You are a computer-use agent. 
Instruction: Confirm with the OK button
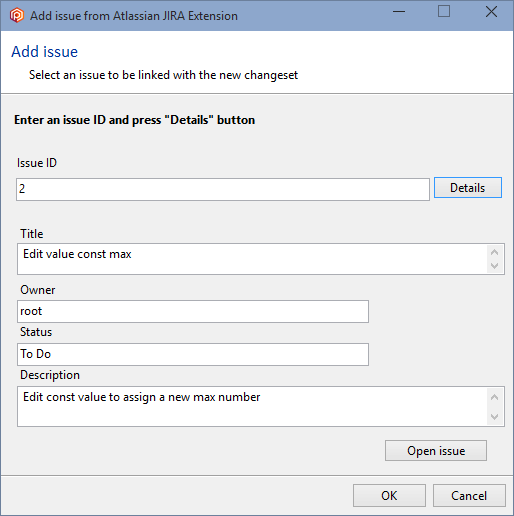(x=389, y=496)
